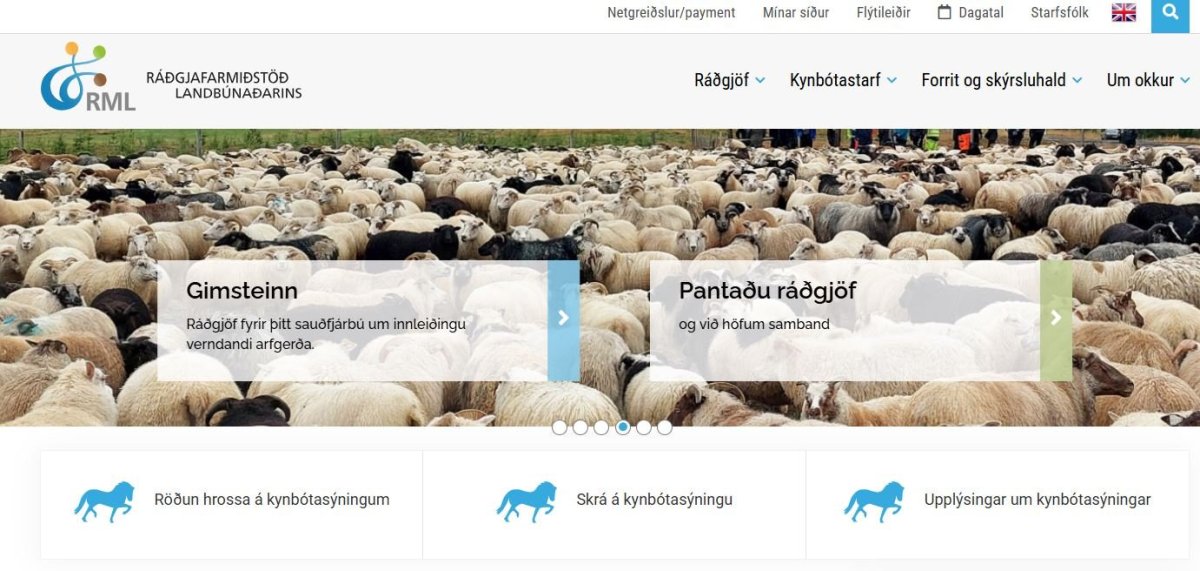The height and width of the screenshot is (571, 1200).
Task: Open Flýtileiðir shortcuts
Action: coord(883,13)
